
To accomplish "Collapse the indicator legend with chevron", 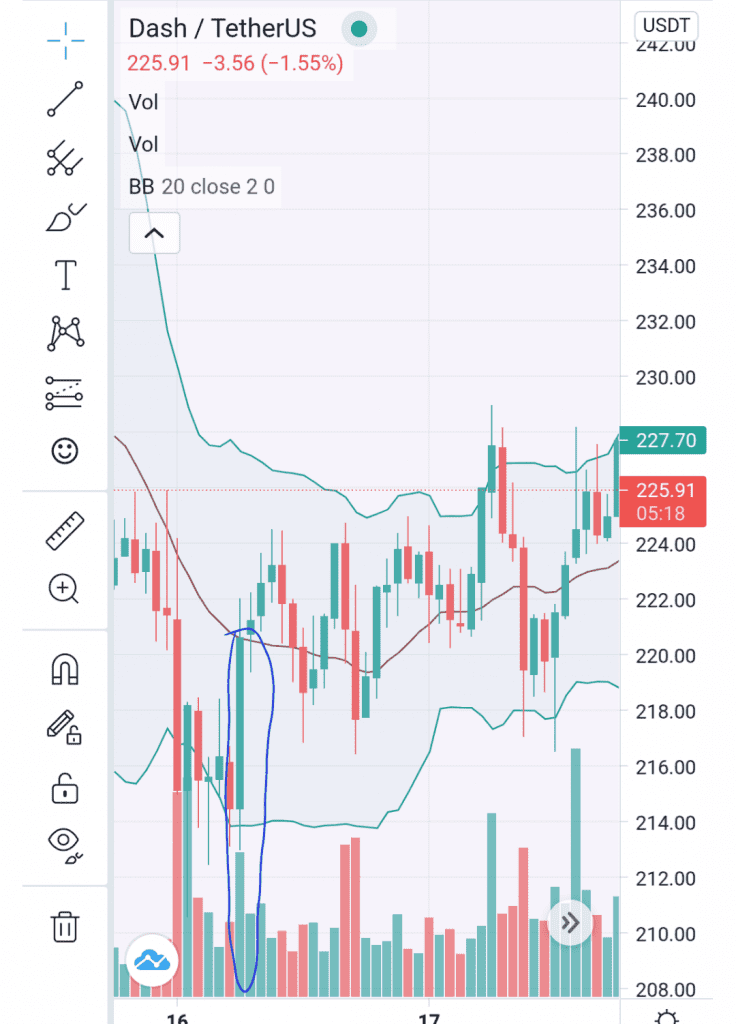I will [x=154, y=234].
